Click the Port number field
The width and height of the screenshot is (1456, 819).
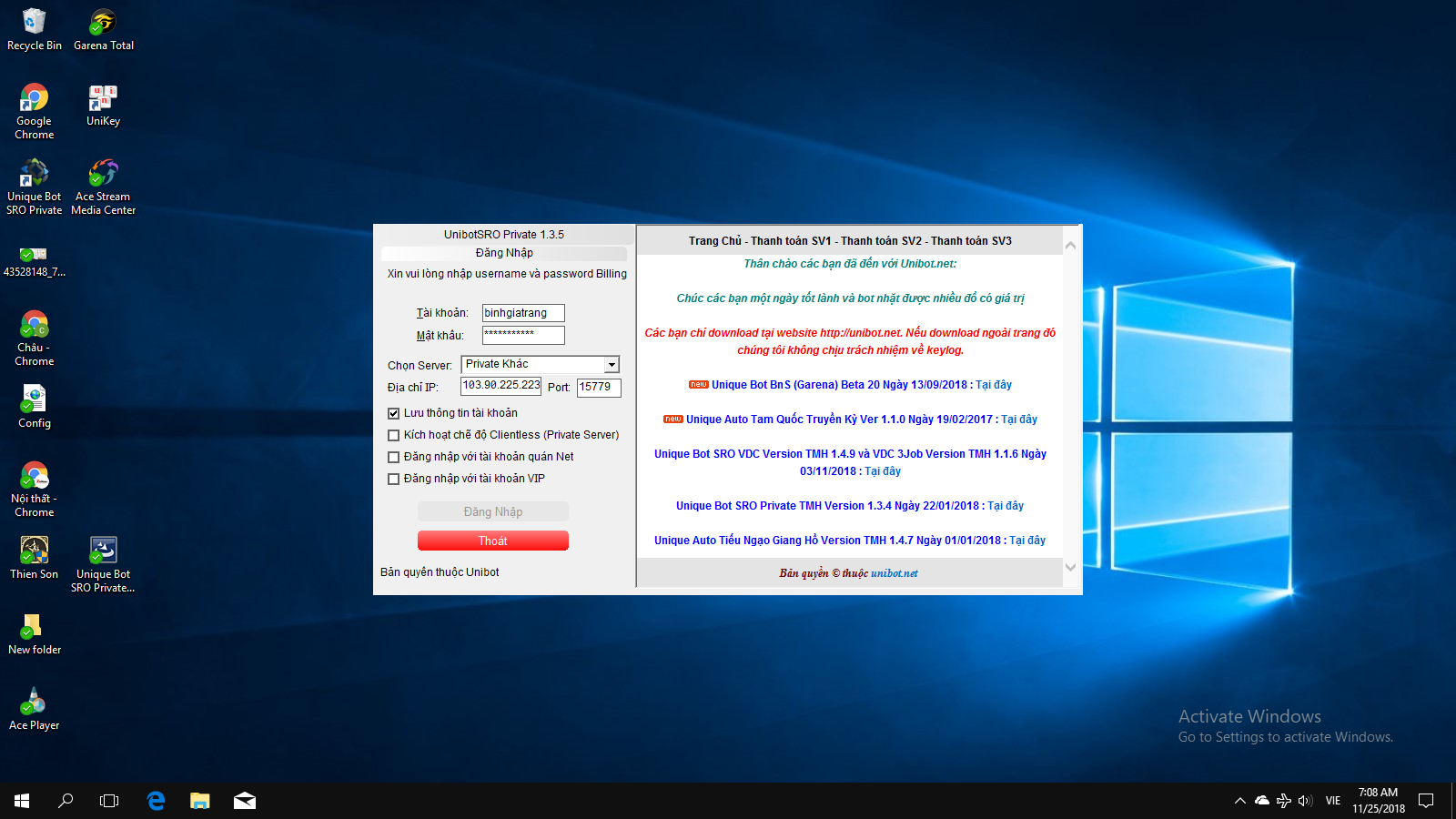point(599,388)
